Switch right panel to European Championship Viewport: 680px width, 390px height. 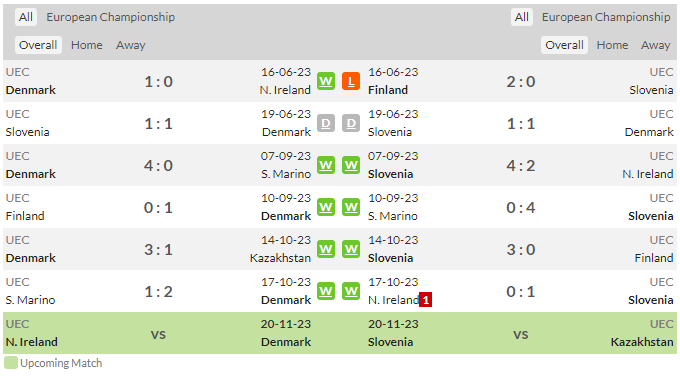tap(606, 17)
